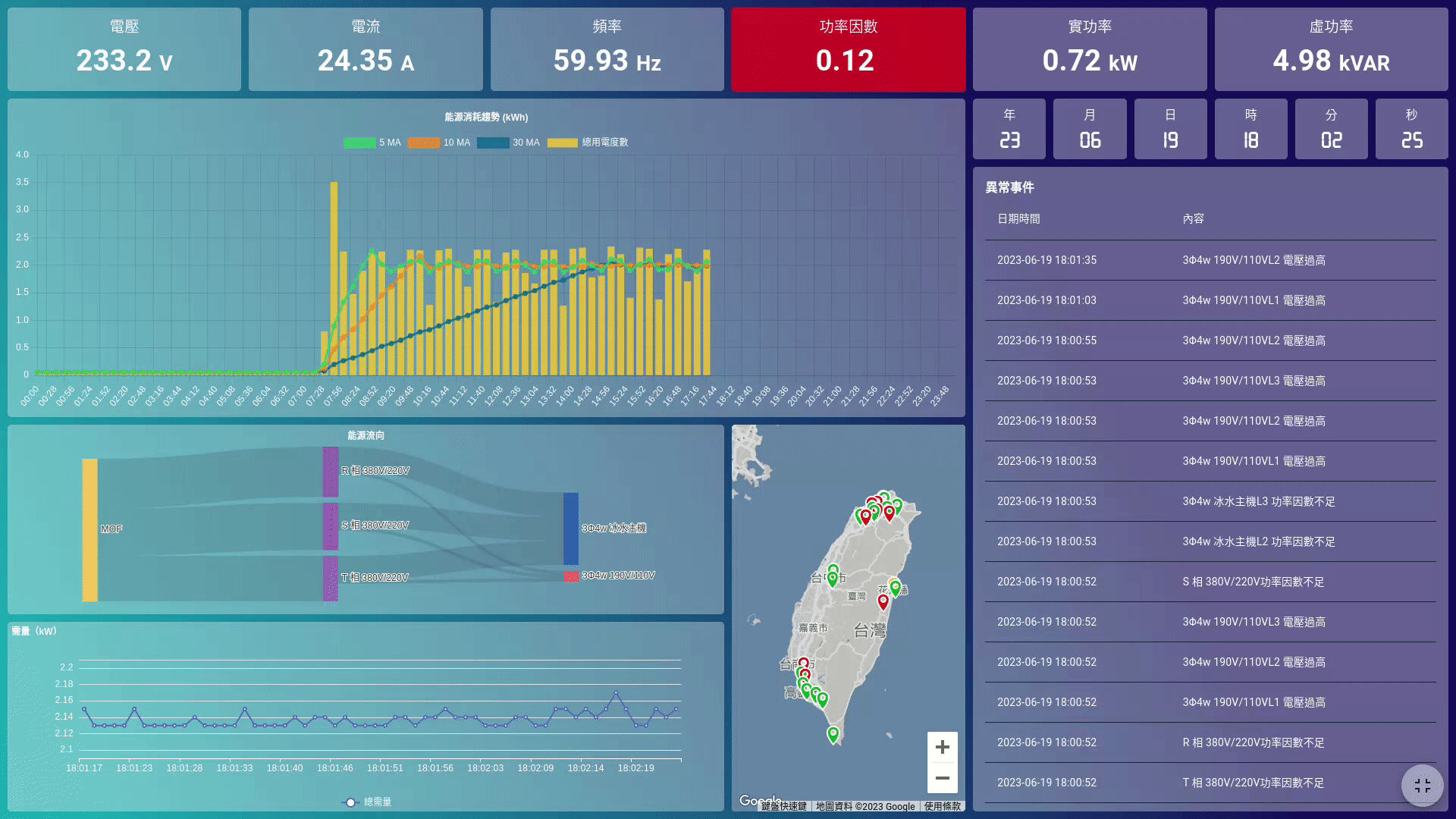This screenshot has height=819, width=1456.
Task: Select the 18:01:35 VL2 電壓過高 event row
Action: [1210, 260]
